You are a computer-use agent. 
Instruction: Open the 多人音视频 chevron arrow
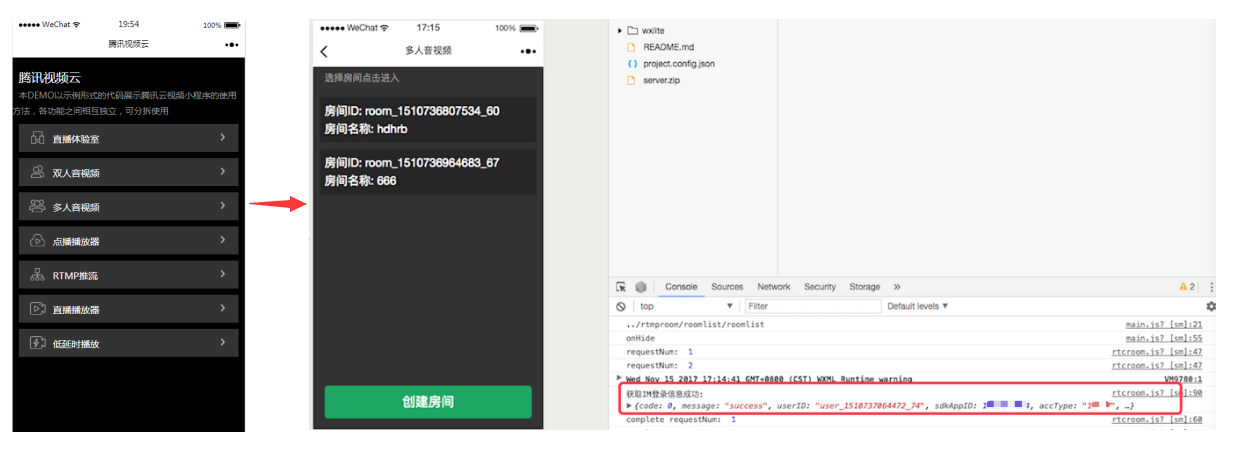[223, 206]
